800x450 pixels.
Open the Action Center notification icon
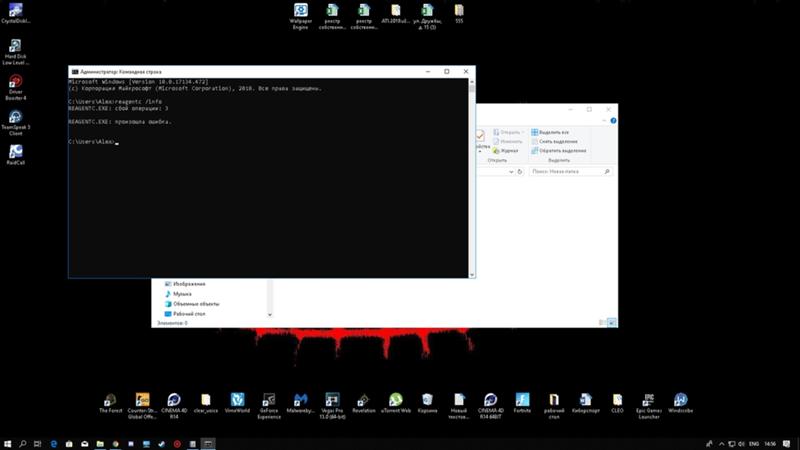[x=787, y=444]
